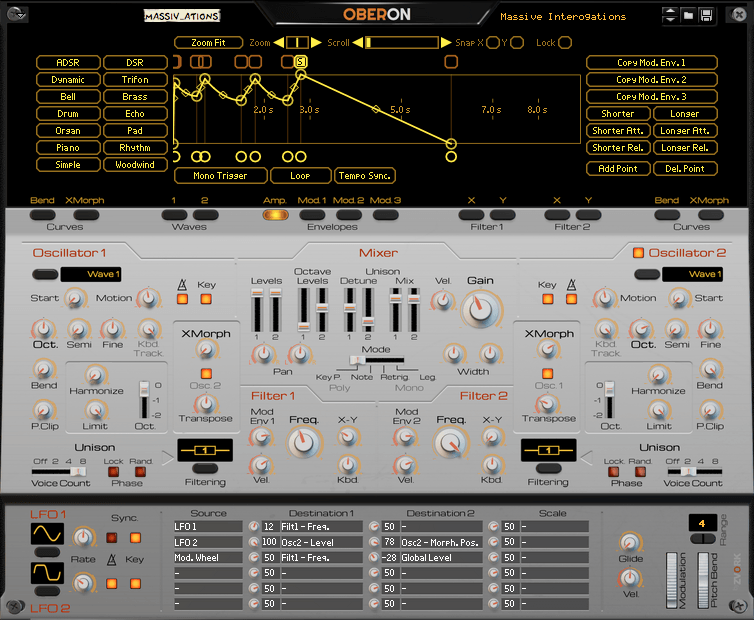Select the Amp. envelope tab

(276, 215)
